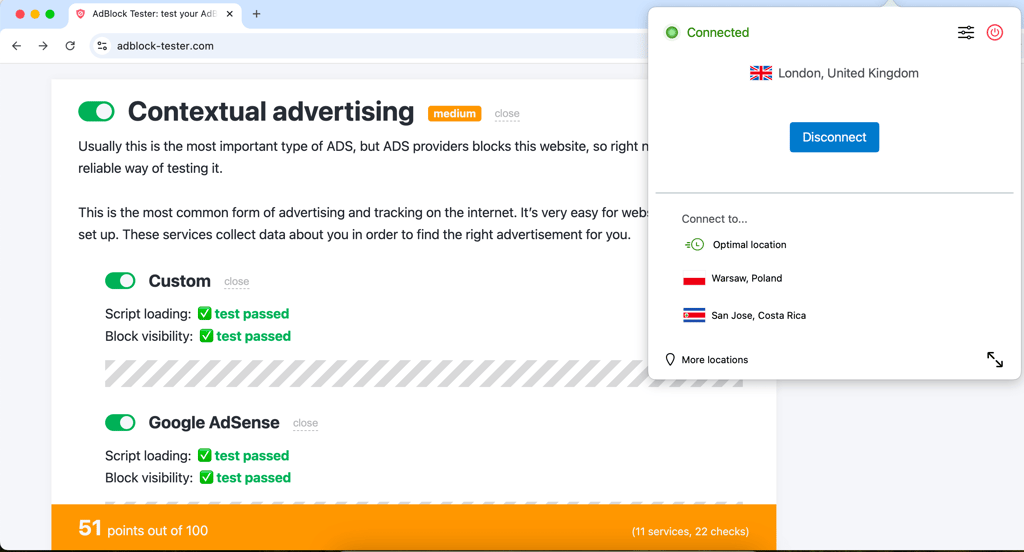Viewport: 1024px width, 552px height.
Task: Click the pin icon beside More locations
Action: tap(670, 359)
